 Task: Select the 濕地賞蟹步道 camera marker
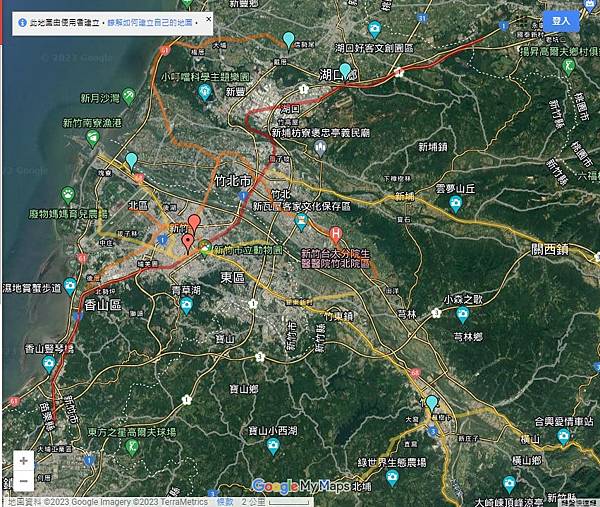tap(70, 286)
